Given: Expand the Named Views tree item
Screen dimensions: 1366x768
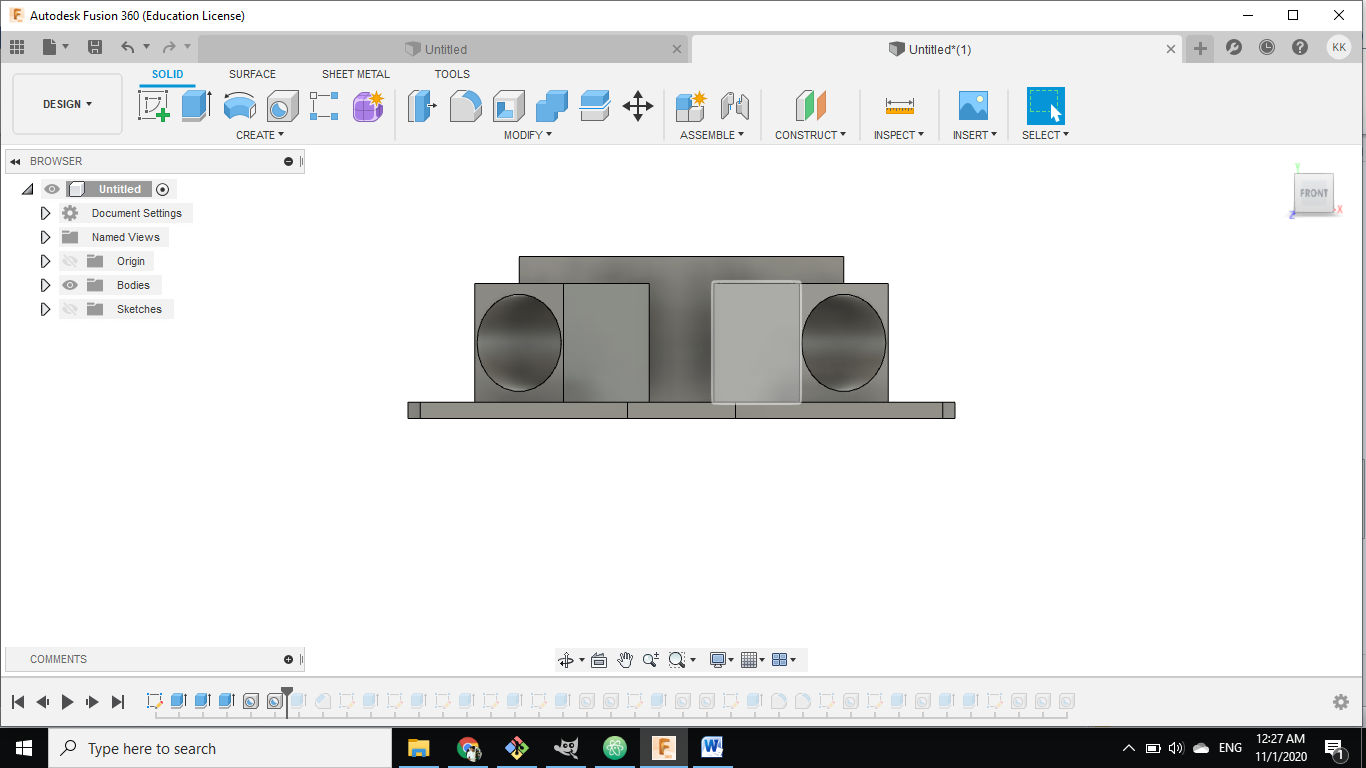Looking at the screenshot, I should 45,237.
